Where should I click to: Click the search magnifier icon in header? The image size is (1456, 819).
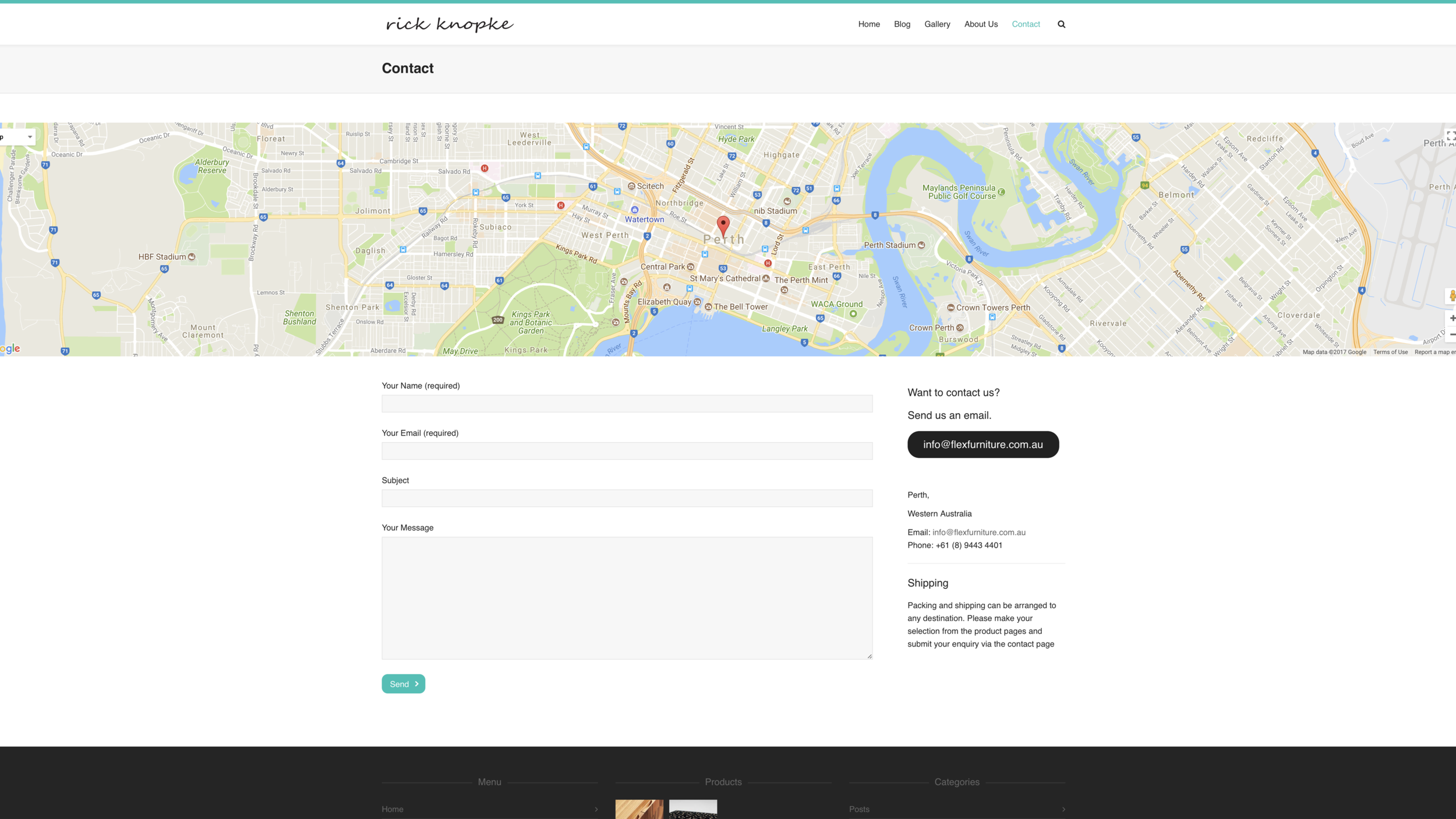1061,24
